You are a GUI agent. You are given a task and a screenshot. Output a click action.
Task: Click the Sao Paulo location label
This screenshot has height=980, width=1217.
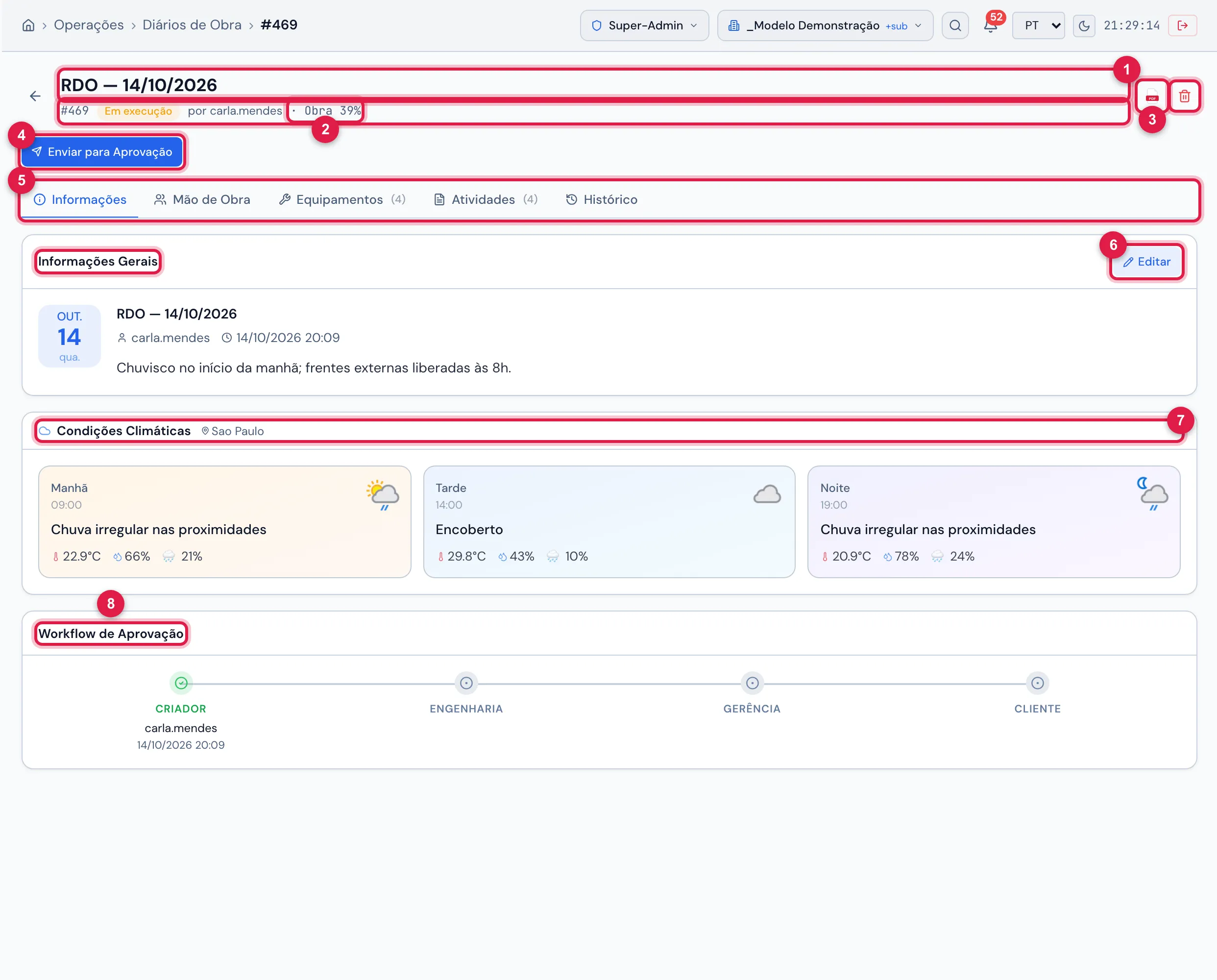233,431
